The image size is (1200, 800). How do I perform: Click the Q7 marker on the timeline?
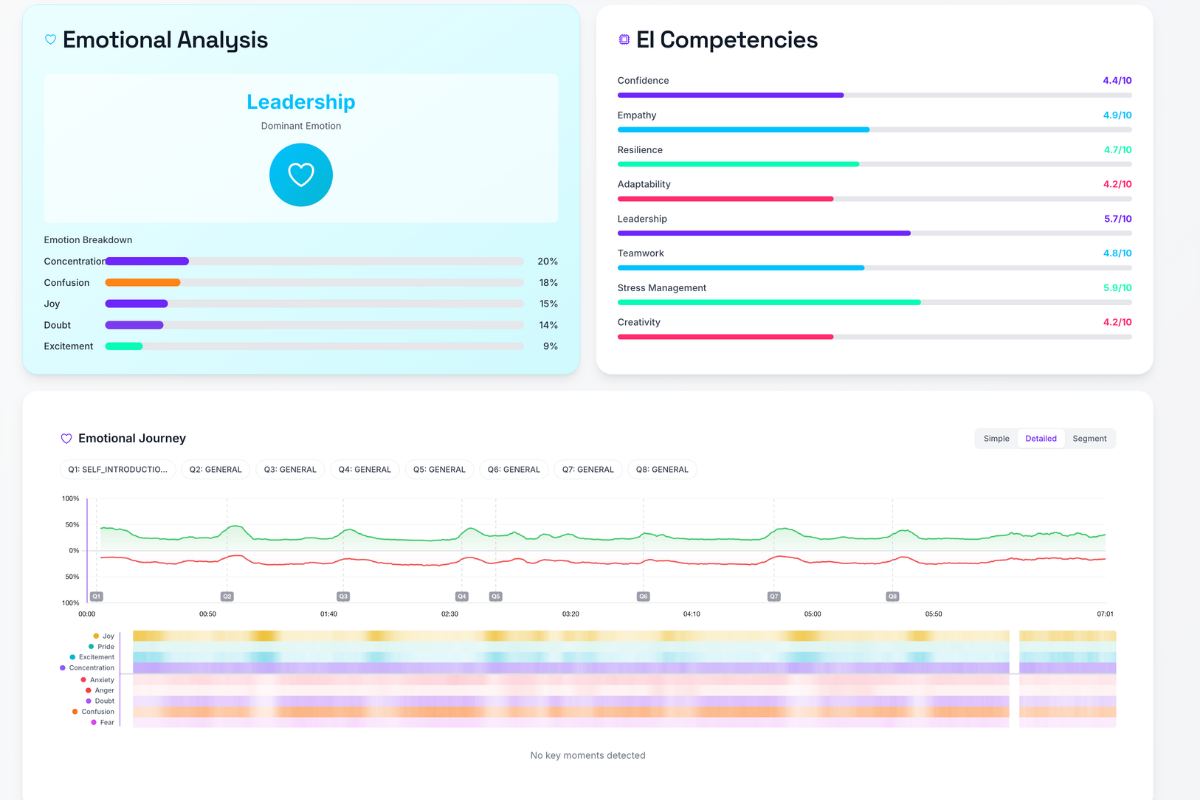point(773,595)
